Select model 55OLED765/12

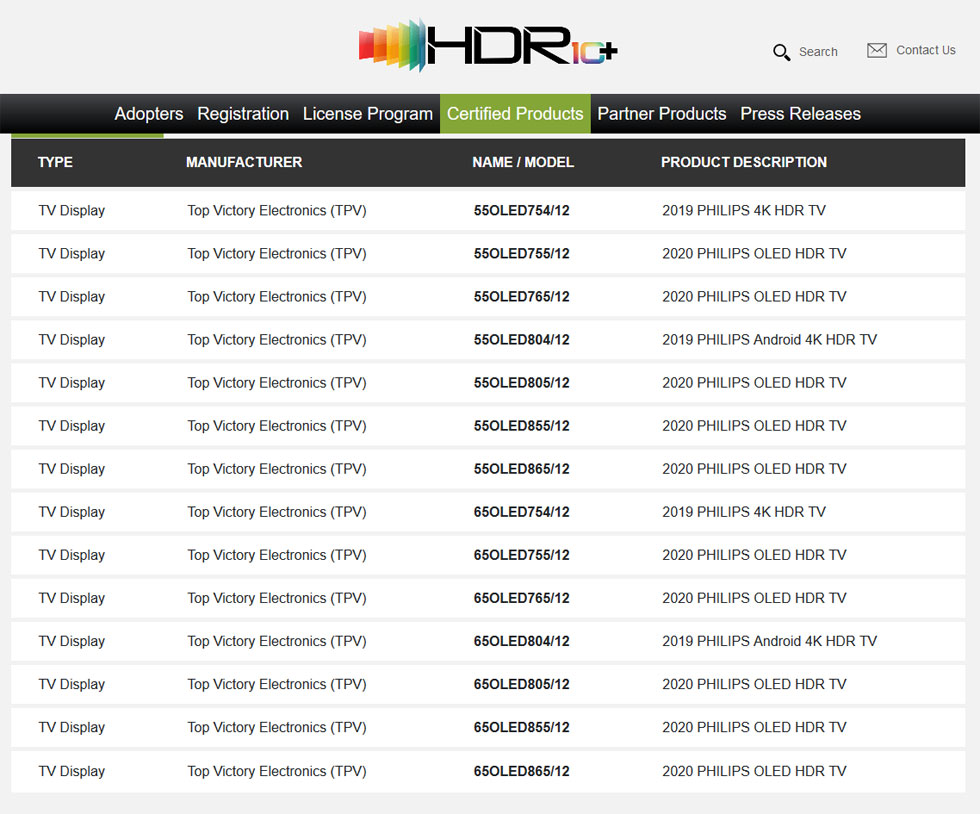click(x=521, y=297)
